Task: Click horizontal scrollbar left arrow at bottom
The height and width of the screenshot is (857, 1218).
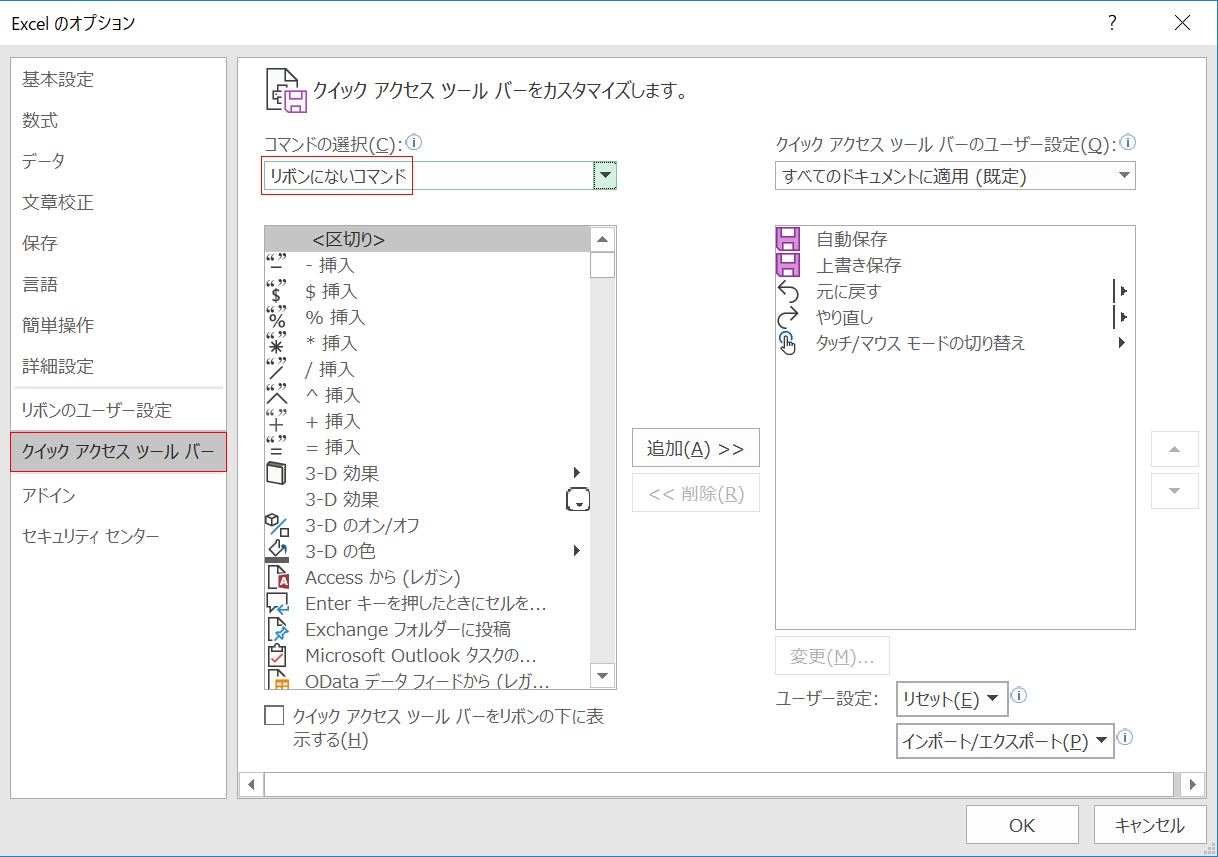Action: tap(251, 784)
